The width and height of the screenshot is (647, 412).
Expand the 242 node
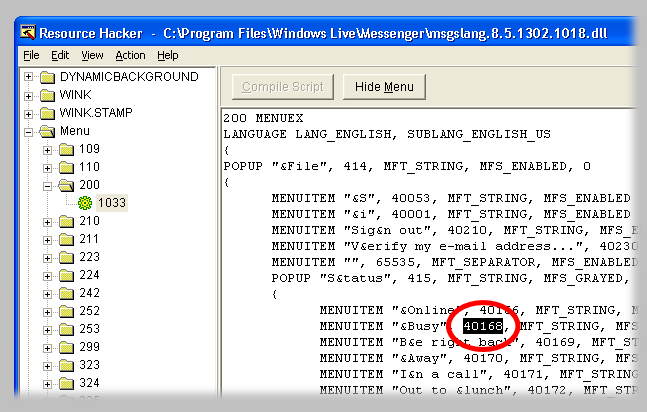click(47, 294)
